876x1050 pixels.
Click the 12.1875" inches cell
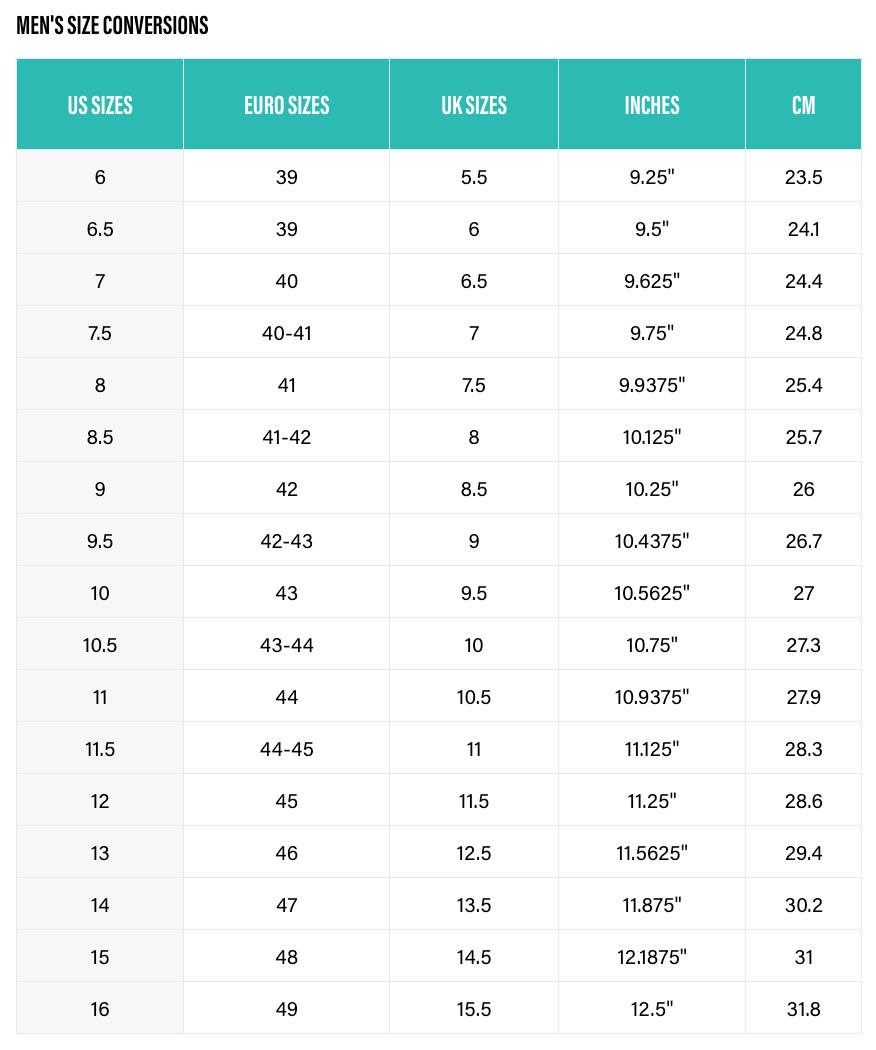click(652, 957)
